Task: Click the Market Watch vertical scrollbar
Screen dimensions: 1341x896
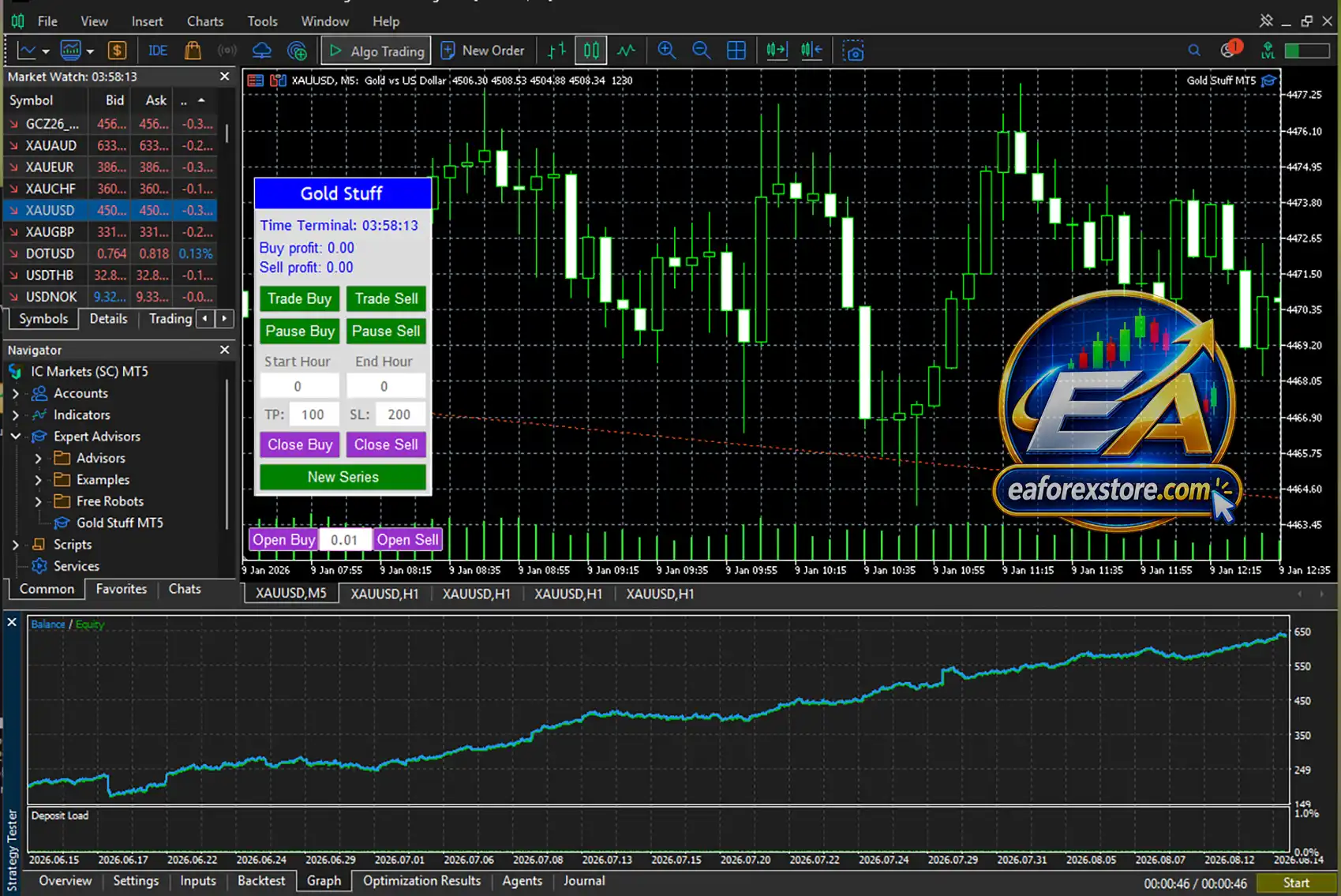Action: click(x=227, y=133)
